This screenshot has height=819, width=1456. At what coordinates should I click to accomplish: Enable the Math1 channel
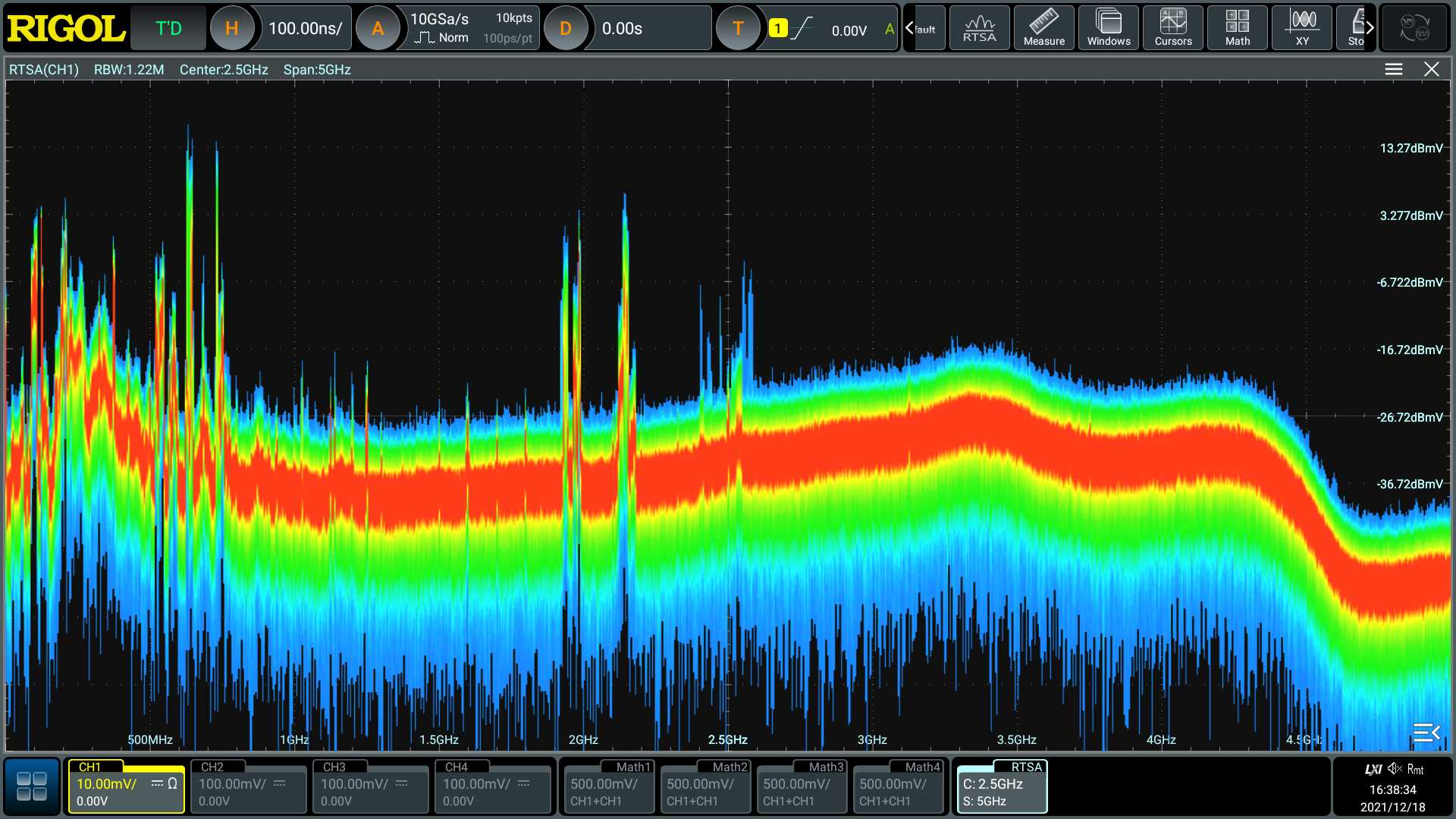tap(607, 786)
